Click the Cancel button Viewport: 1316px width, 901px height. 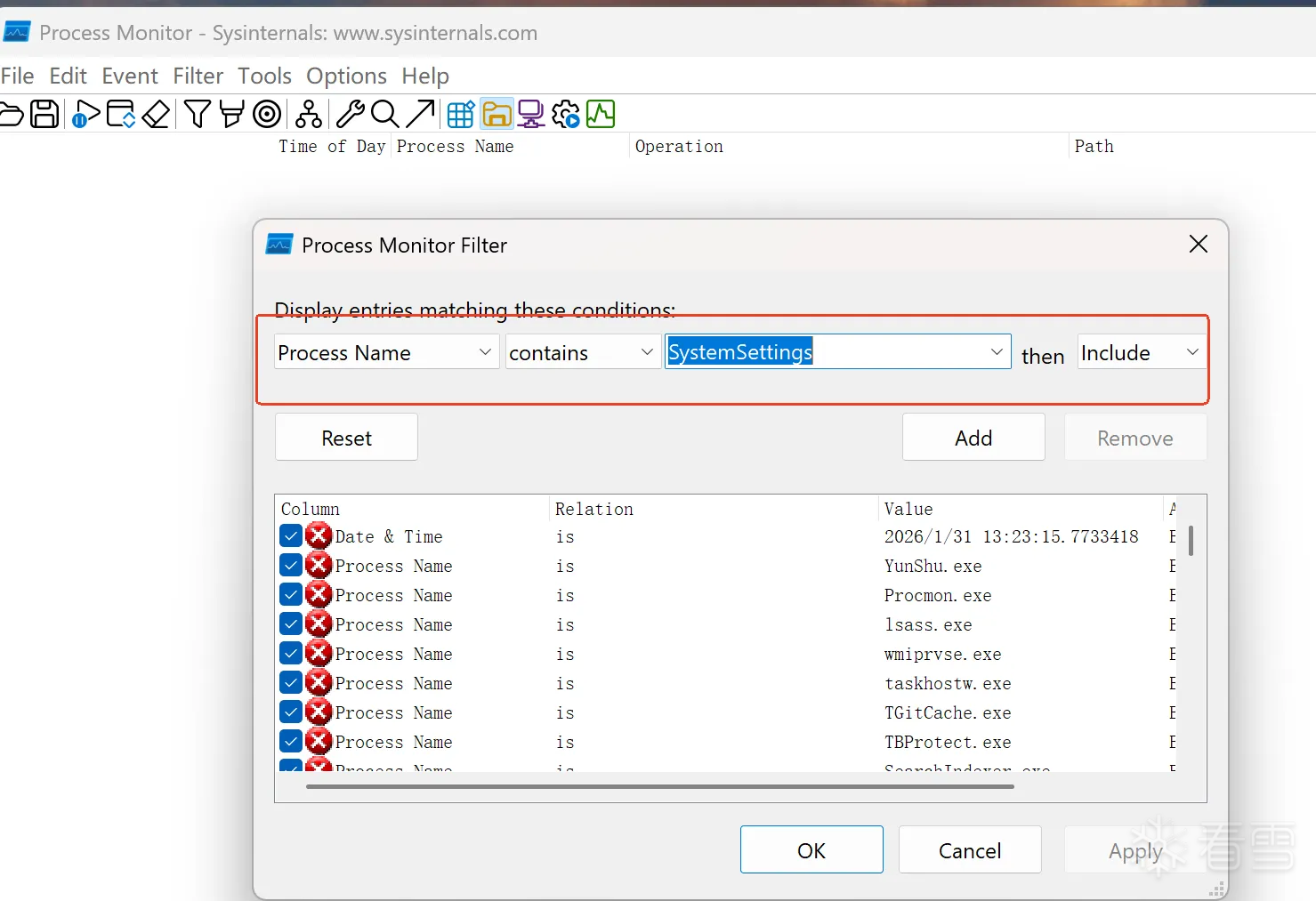[970, 850]
